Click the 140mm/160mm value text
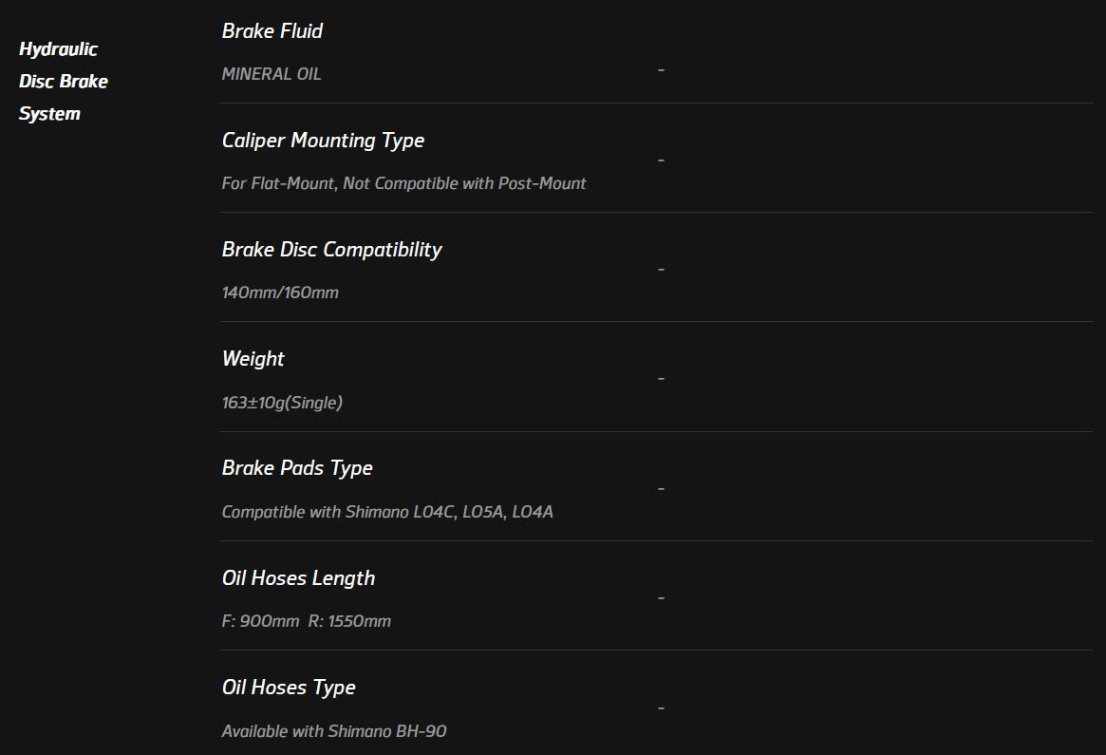This screenshot has height=755, width=1106. (x=280, y=293)
